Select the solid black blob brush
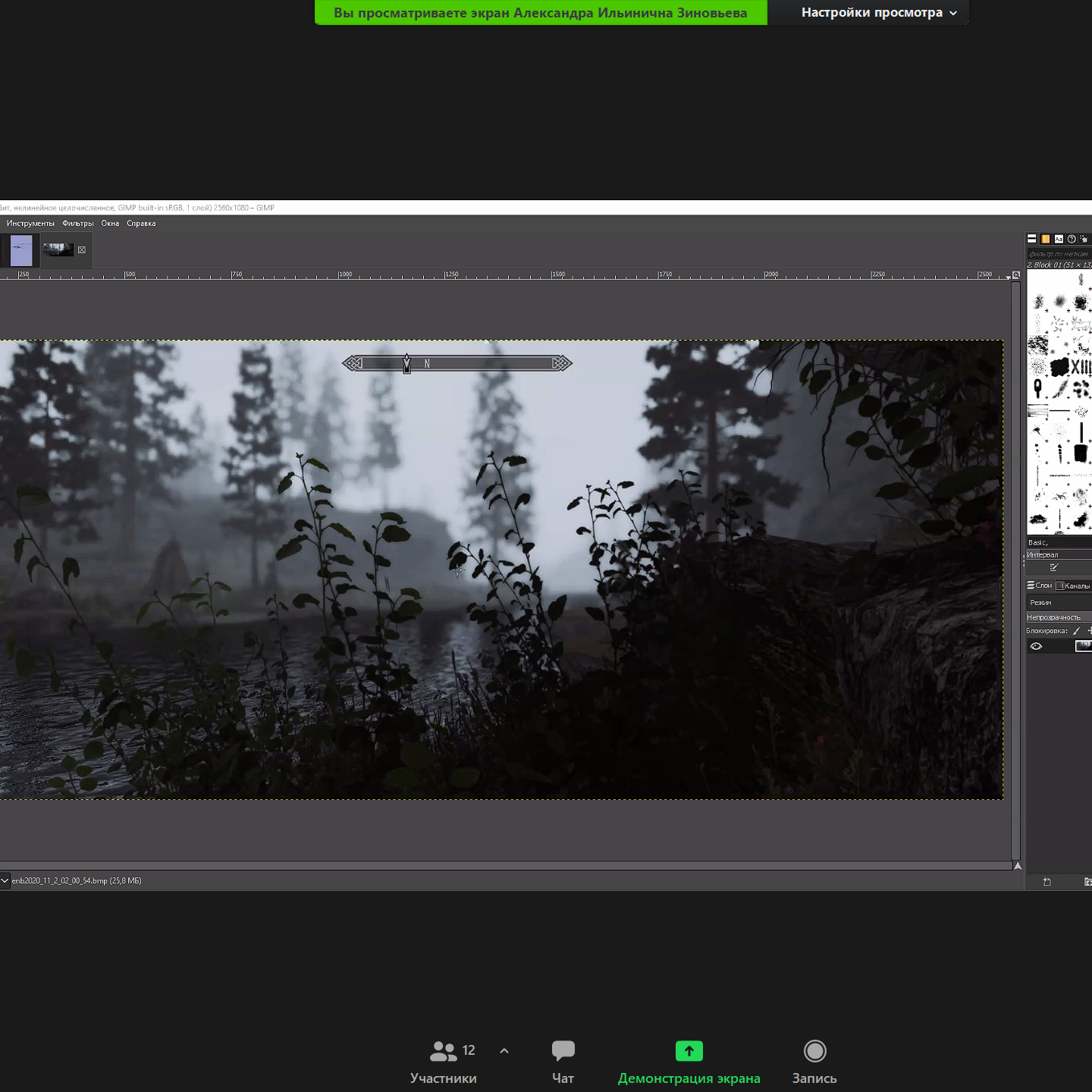The width and height of the screenshot is (1092, 1092). coord(1060,367)
